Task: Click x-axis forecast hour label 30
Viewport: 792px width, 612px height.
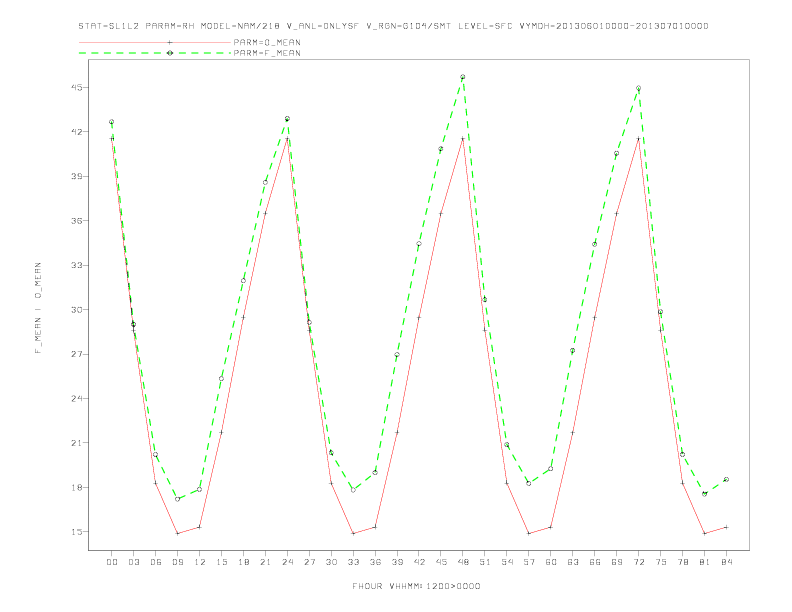Action: pyautogui.click(x=331, y=562)
